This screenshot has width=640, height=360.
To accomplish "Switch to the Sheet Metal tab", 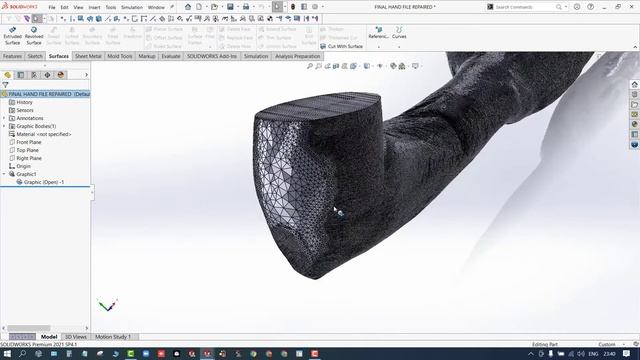I will 88,56.
